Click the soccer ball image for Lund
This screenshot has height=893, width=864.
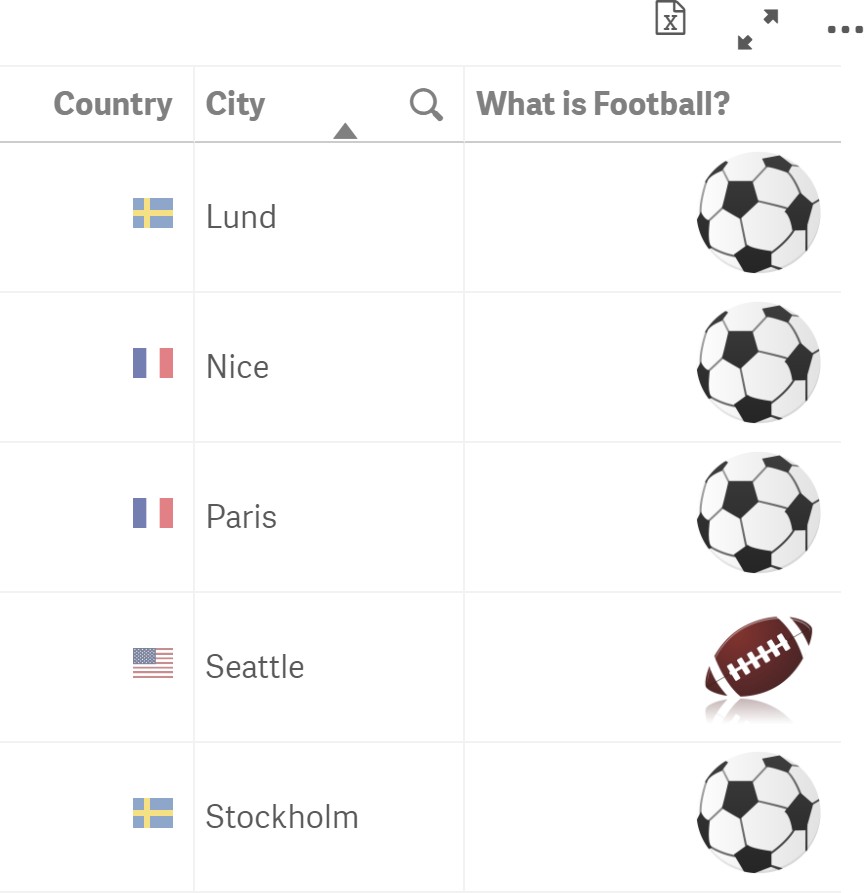click(x=759, y=212)
